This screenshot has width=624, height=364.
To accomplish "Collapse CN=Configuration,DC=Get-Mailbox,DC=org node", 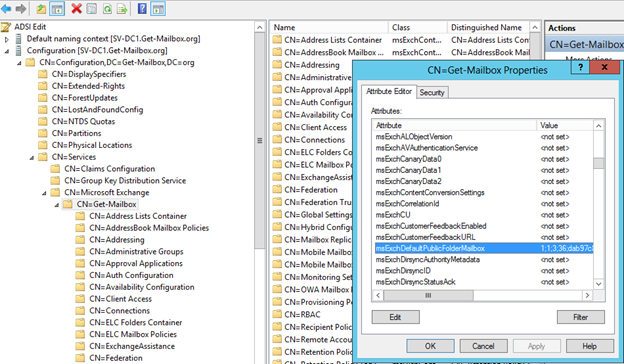I will click(19, 63).
